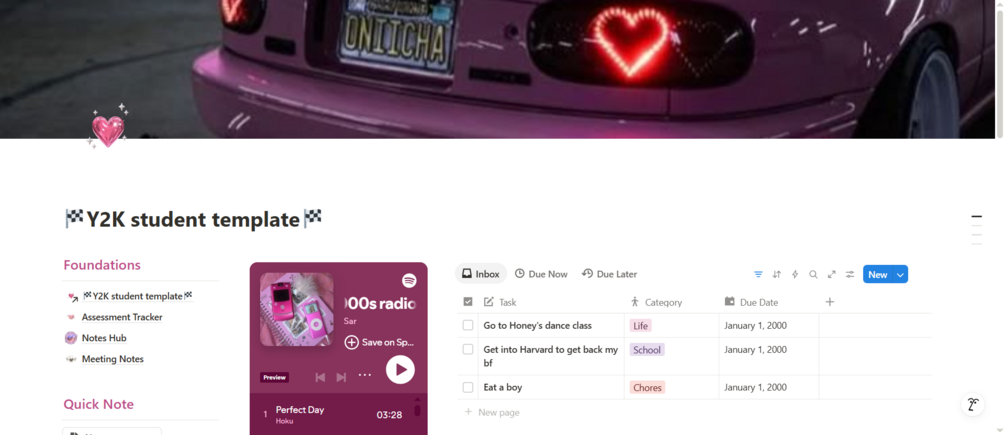This screenshot has width=1005, height=435.
Task: Open the view settings sliders icon
Action: click(850, 274)
